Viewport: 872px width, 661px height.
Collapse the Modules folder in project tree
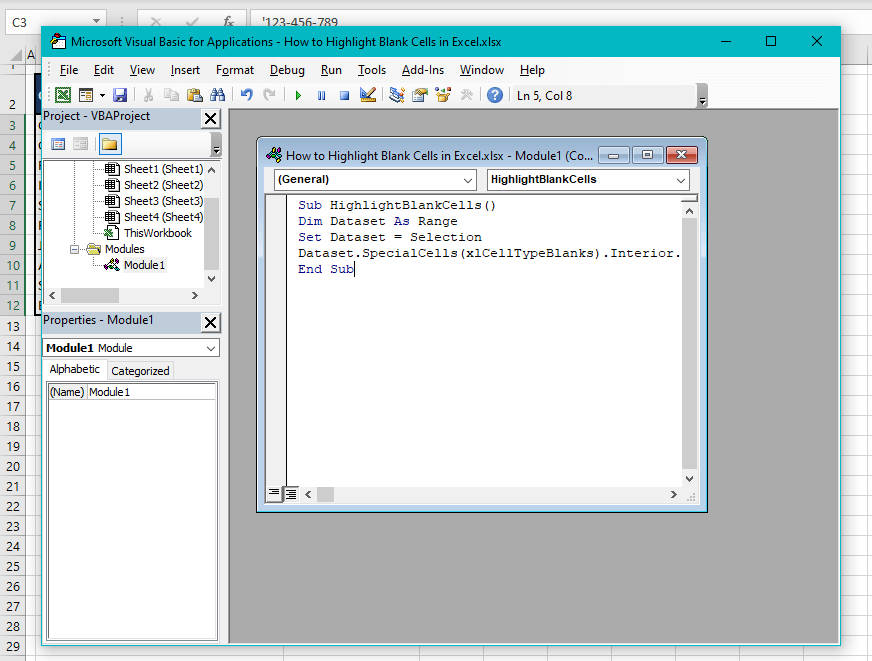click(x=76, y=249)
